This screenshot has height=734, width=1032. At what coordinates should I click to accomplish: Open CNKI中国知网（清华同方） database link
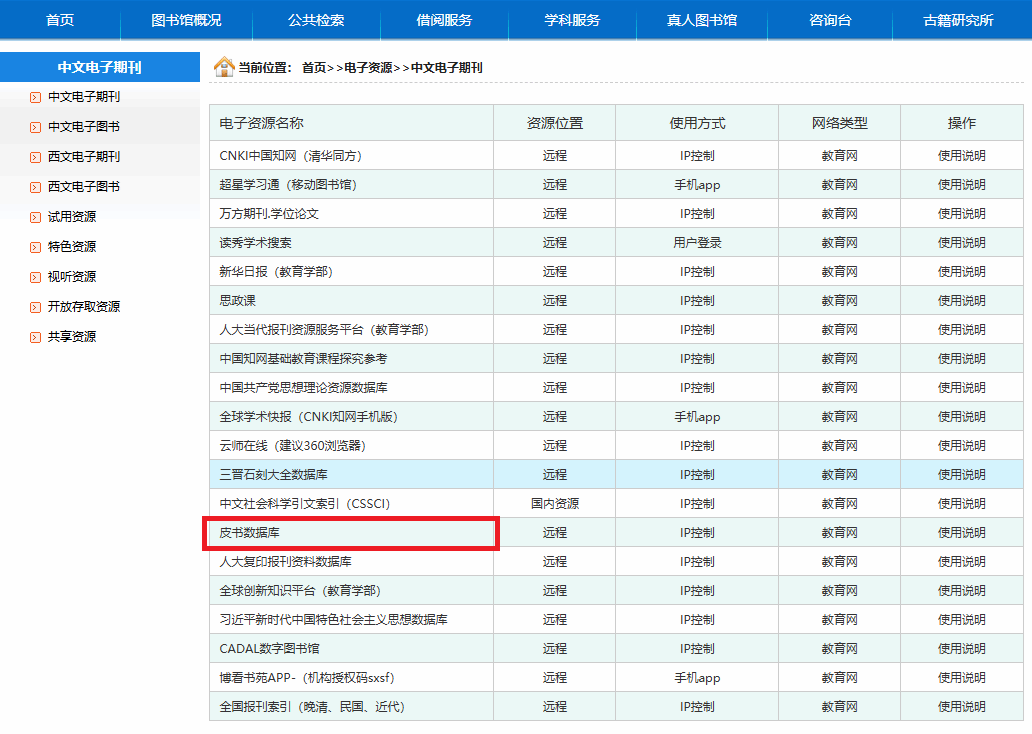290,156
